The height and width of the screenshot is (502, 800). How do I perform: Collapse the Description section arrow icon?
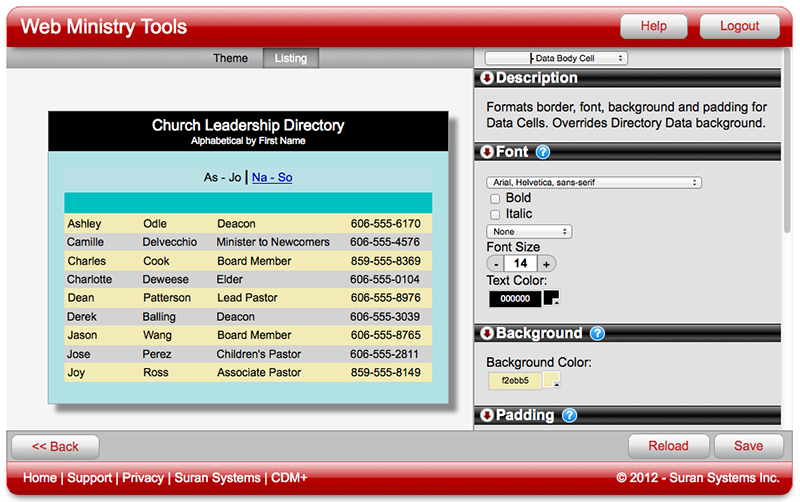pyautogui.click(x=487, y=78)
